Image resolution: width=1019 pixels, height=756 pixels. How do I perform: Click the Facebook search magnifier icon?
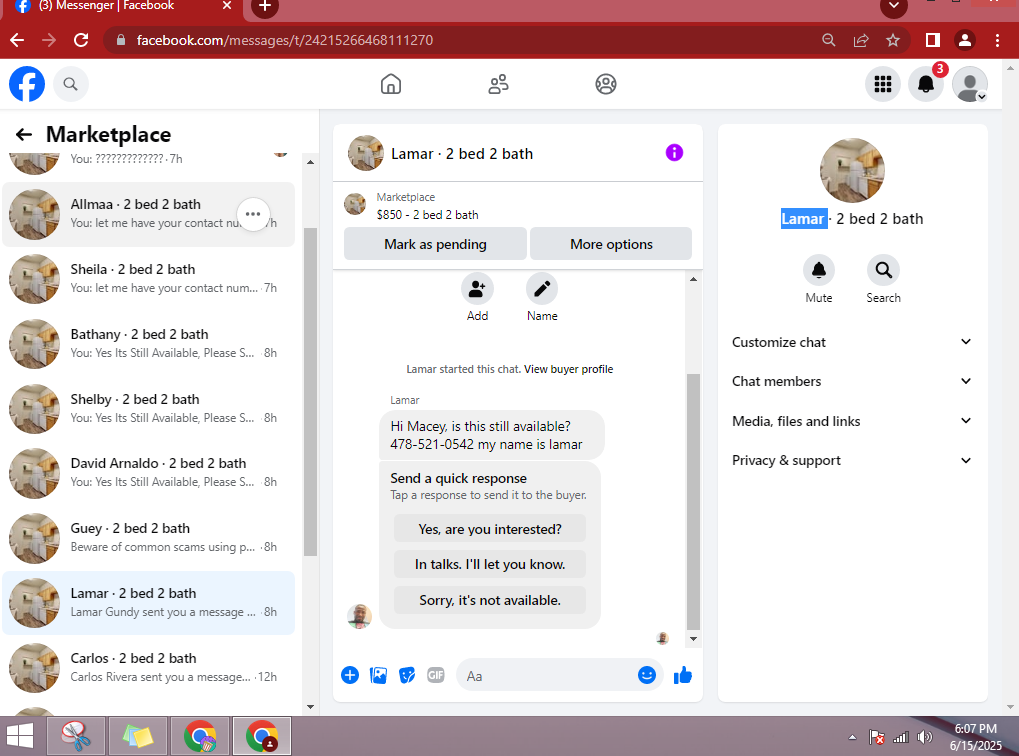(x=70, y=84)
